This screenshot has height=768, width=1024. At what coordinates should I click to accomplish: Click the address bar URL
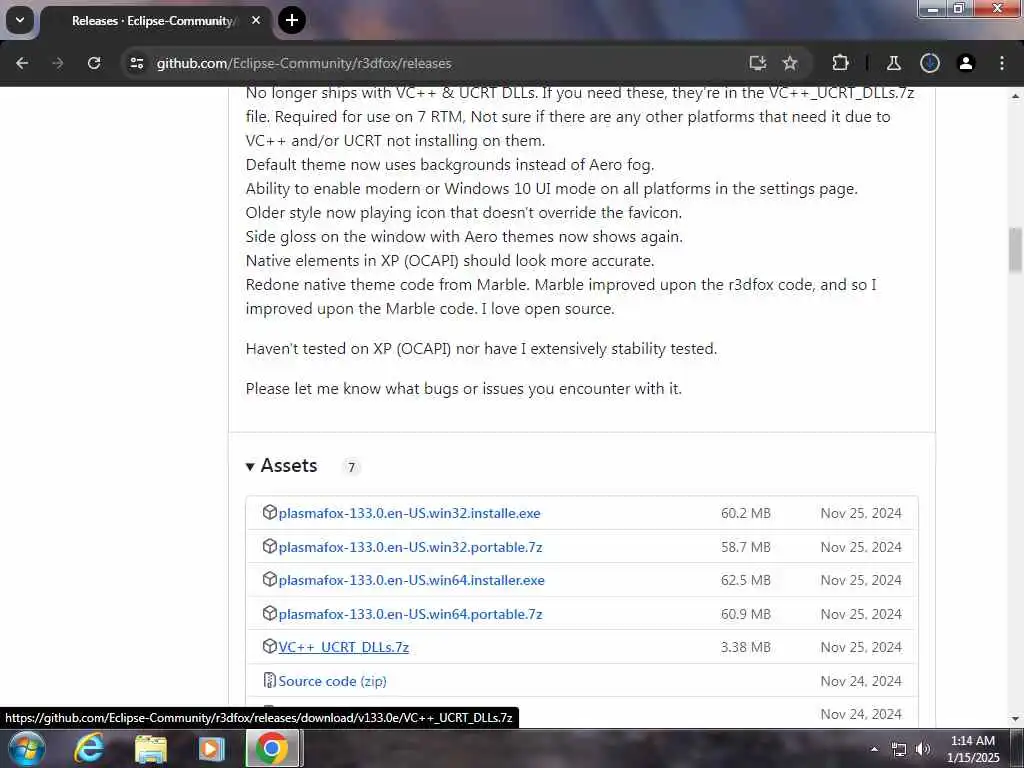coord(304,63)
